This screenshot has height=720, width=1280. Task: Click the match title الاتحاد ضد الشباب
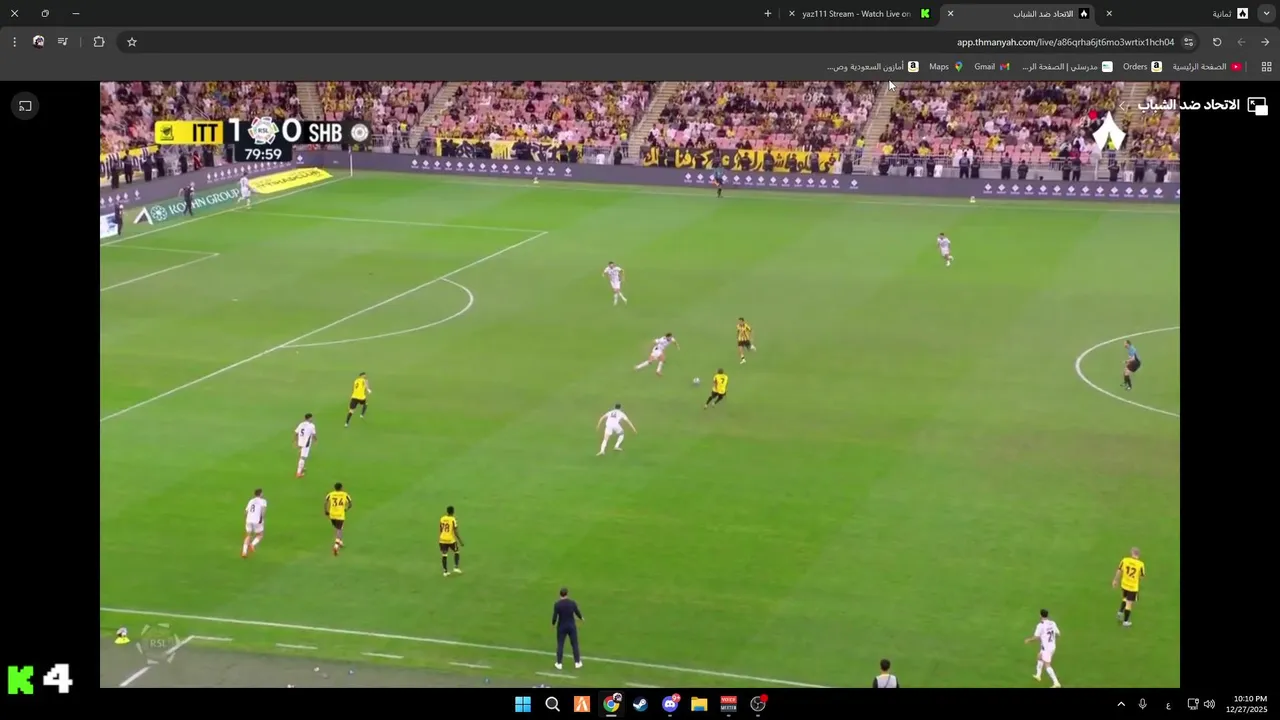click(1188, 105)
